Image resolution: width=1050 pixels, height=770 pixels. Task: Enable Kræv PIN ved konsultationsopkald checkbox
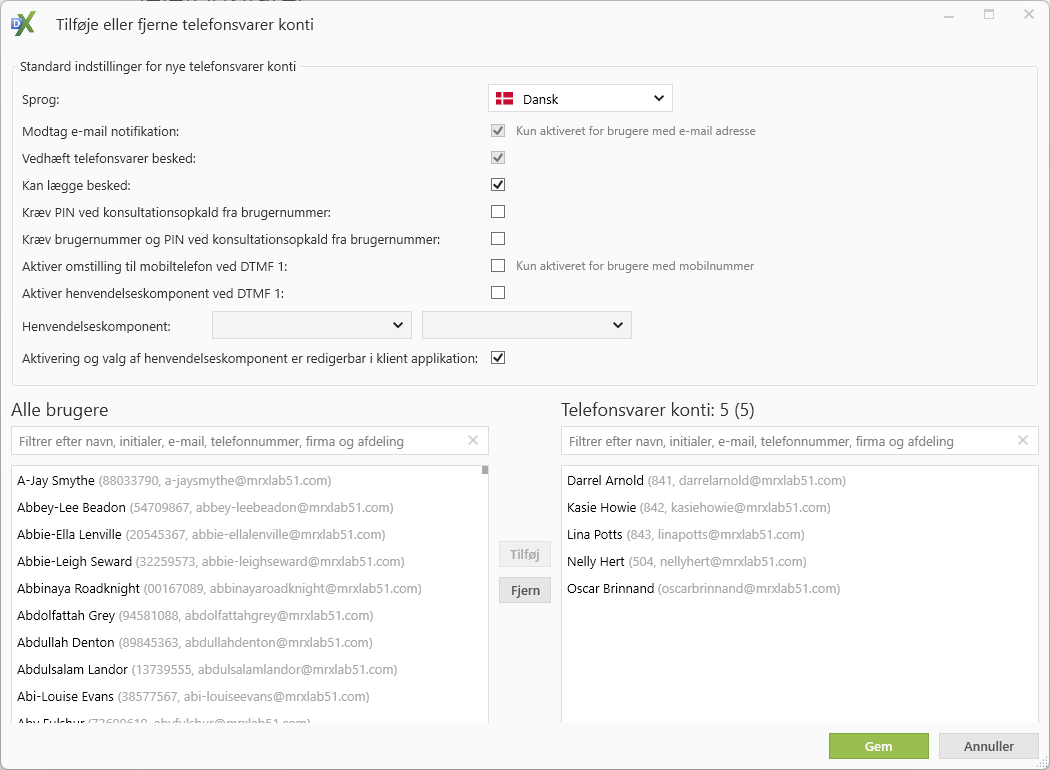(x=498, y=212)
